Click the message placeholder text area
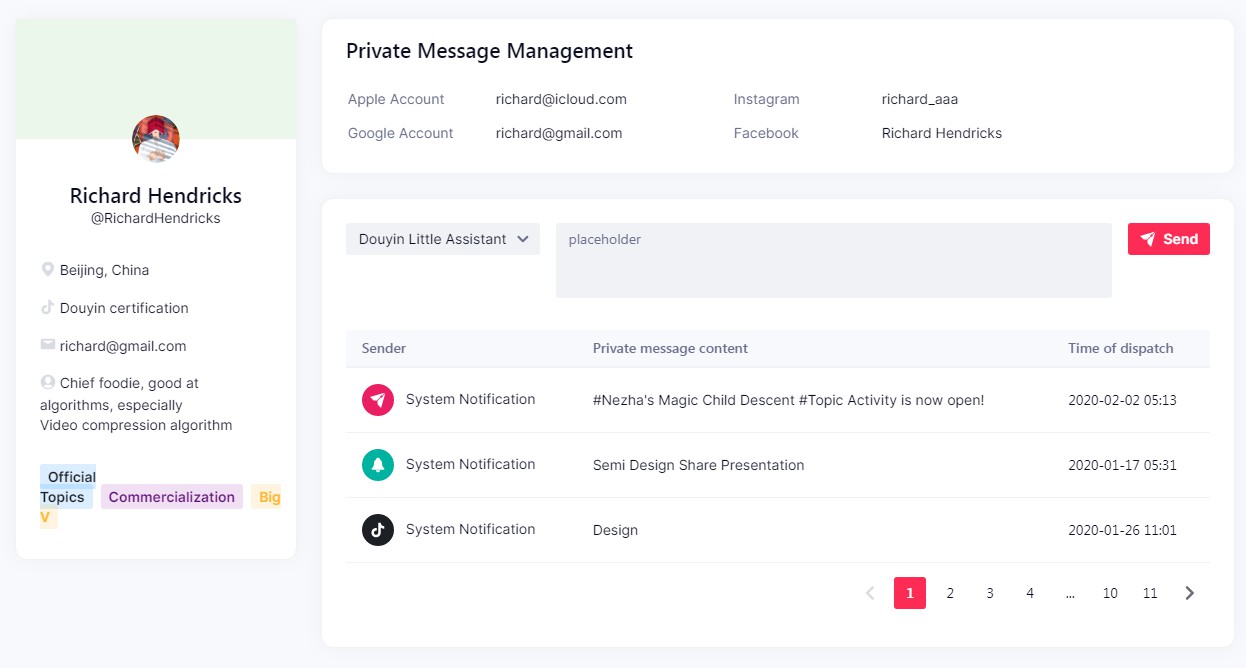The image size is (1246, 668). click(833, 260)
